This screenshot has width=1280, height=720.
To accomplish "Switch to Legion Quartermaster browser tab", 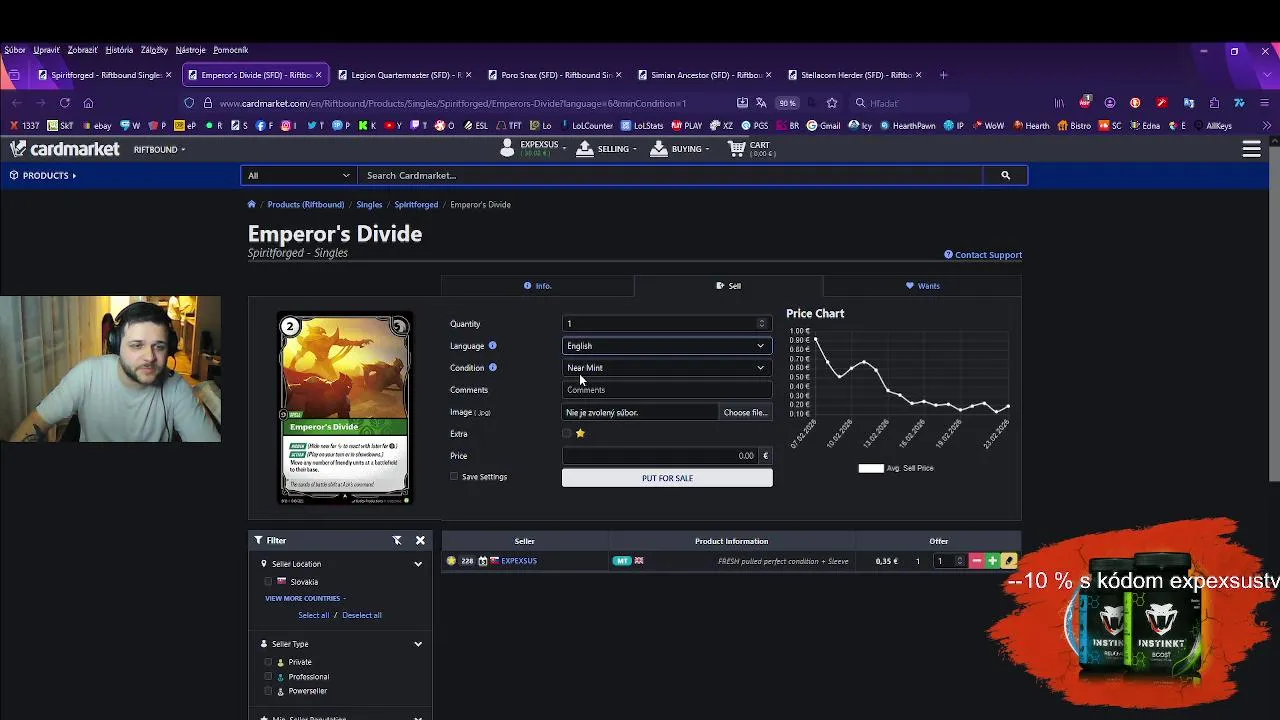I will [405, 75].
